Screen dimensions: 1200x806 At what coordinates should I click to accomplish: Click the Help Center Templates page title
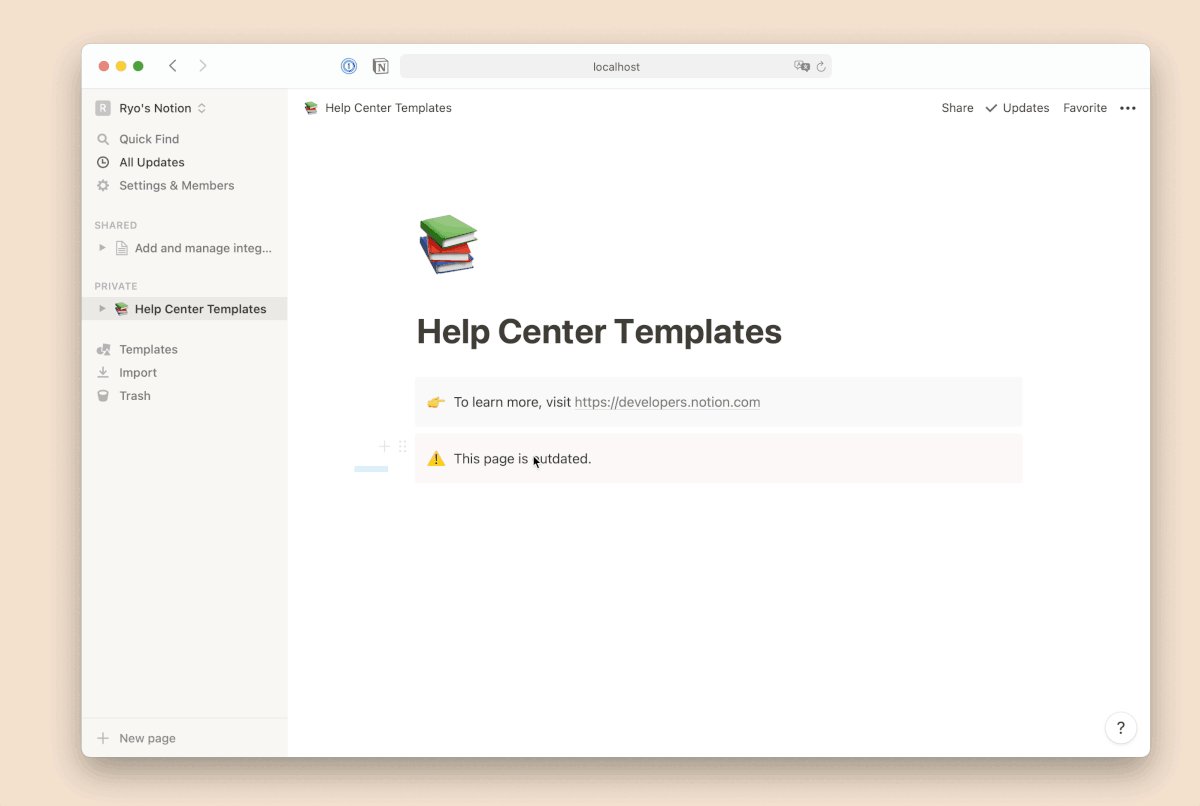[x=599, y=331]
